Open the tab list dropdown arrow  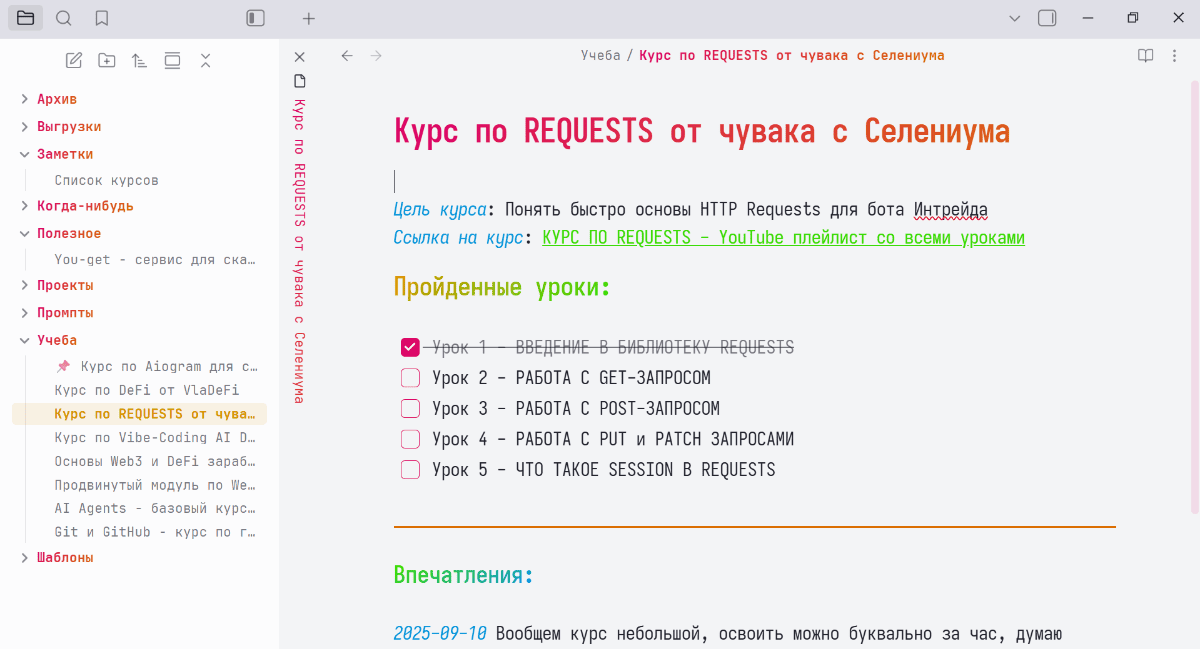tap(1014, 18)
